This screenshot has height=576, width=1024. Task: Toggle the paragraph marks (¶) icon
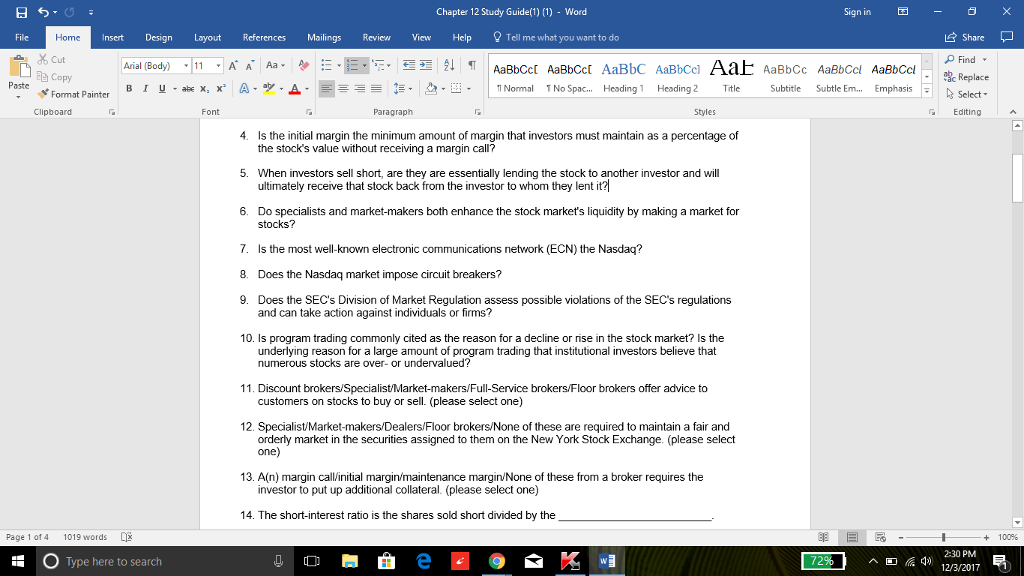tap(472, 66)
